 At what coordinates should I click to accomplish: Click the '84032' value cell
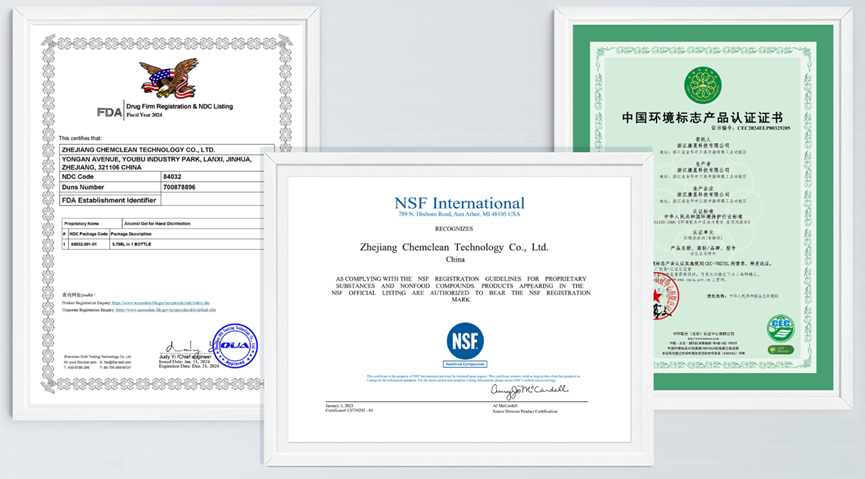[212, 177]
